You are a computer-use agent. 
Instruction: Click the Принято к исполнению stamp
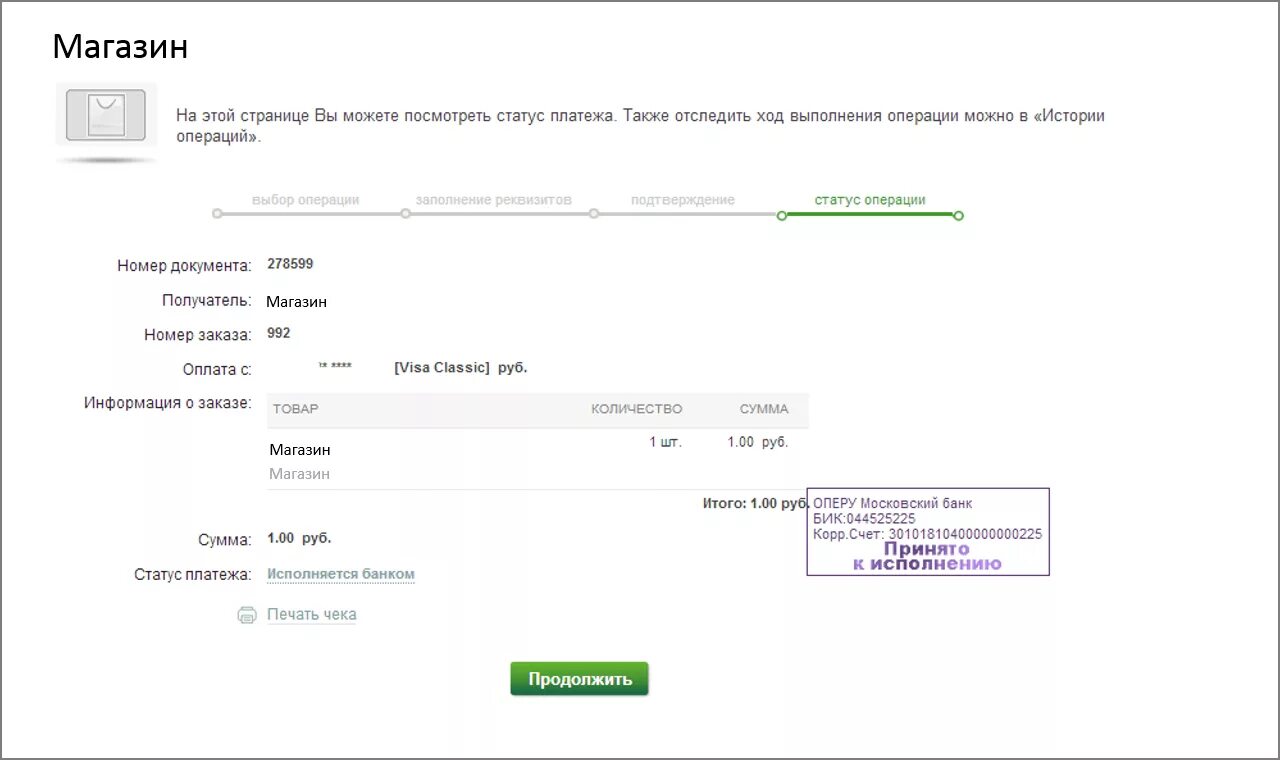pos(927,557)
